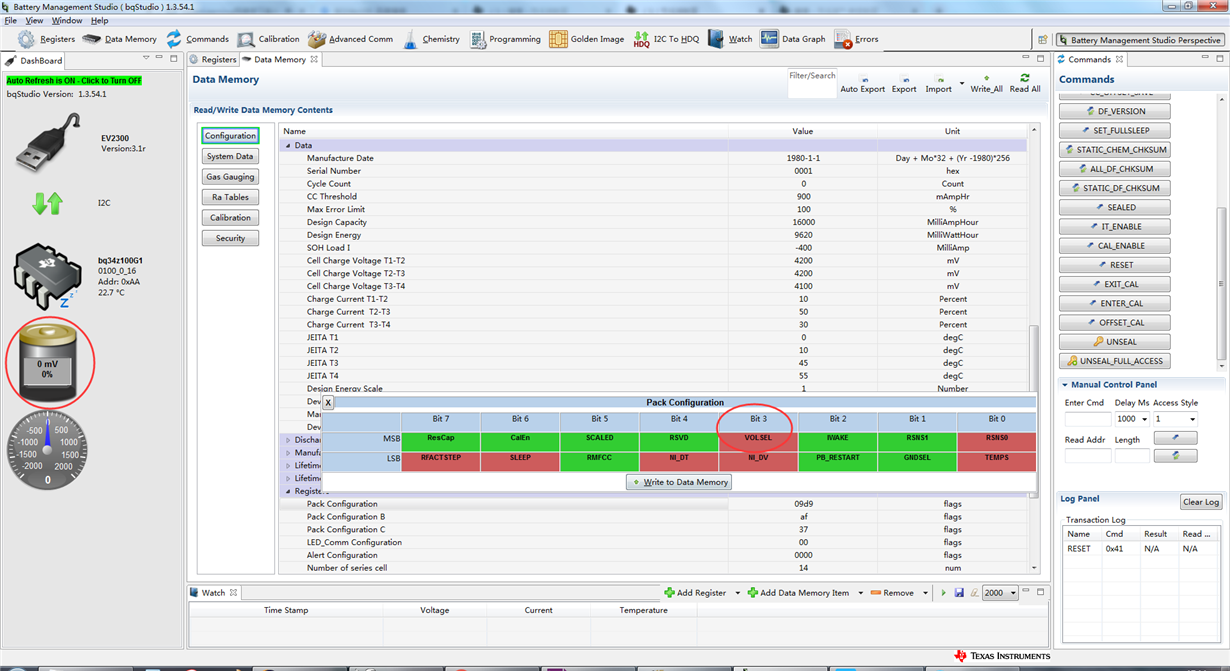Open the Help menu
The height and width of the screenshot is (671, 1230).
pos(99,20)
